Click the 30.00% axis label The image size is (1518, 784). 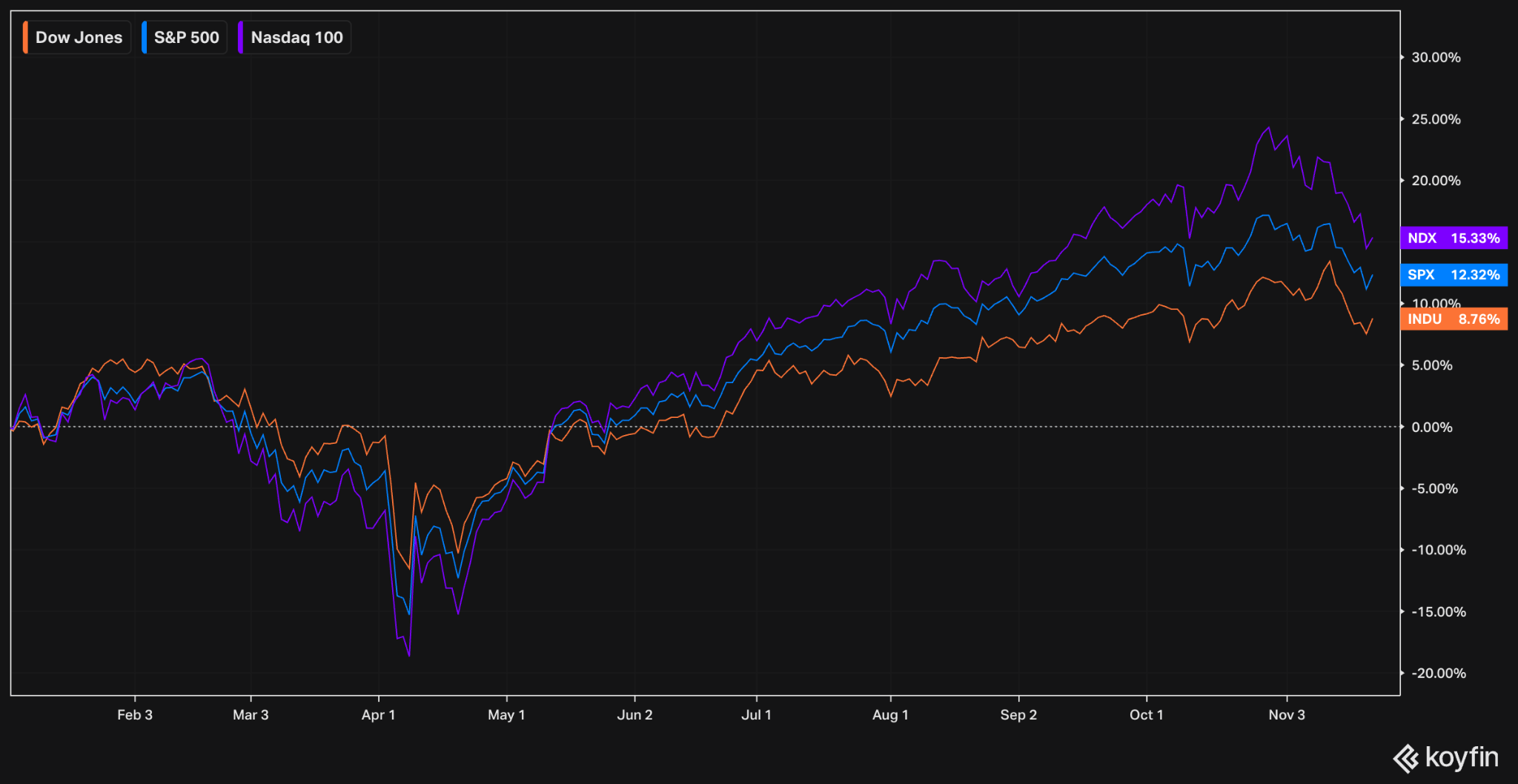[1436, 58]
